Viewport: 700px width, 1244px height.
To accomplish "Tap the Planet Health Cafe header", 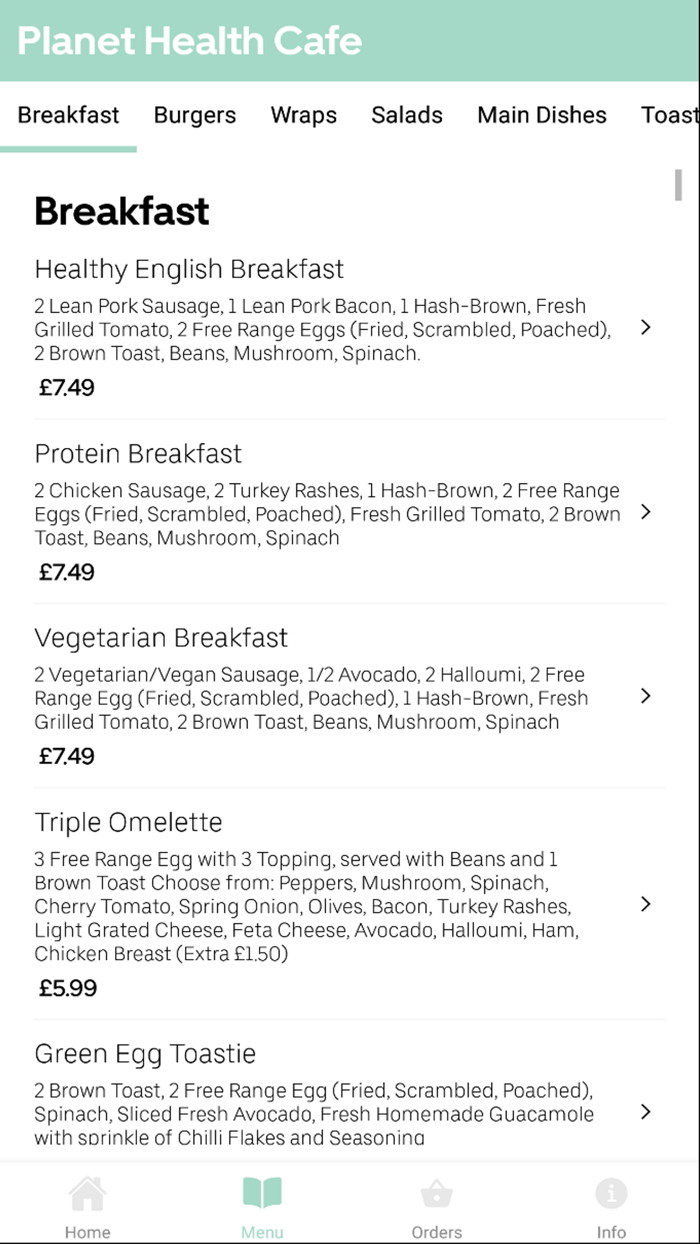I will click(x=188, y=41).
